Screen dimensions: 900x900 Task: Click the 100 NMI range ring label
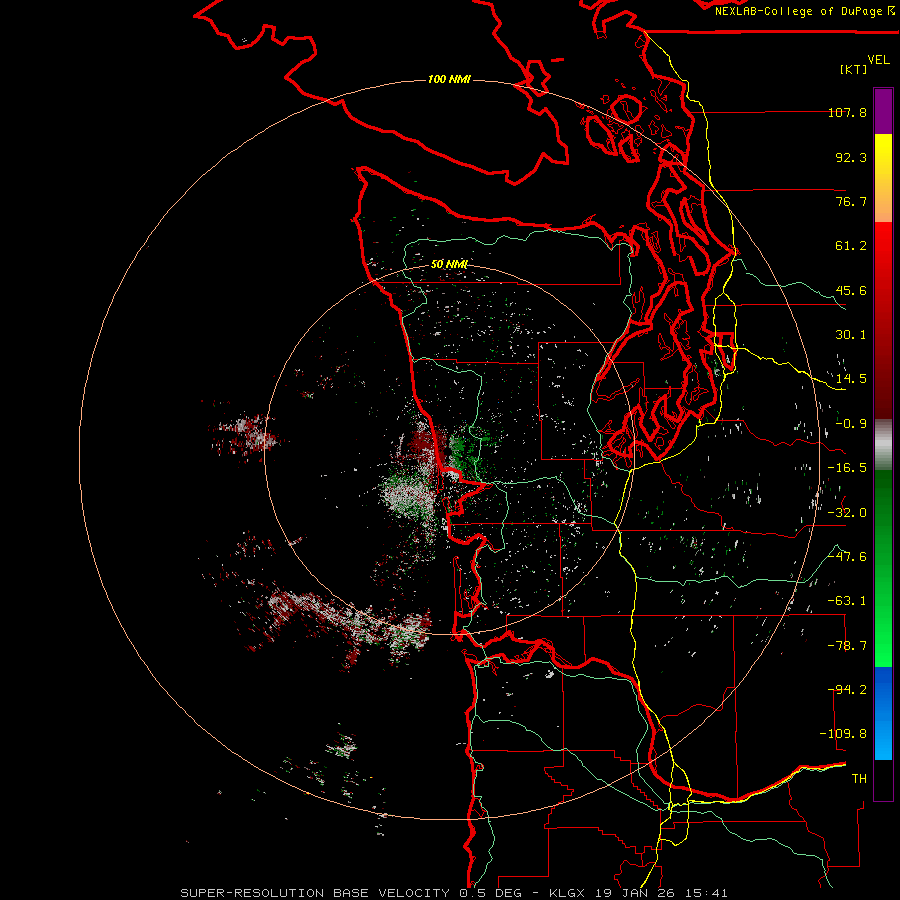(x=449, y=79)
